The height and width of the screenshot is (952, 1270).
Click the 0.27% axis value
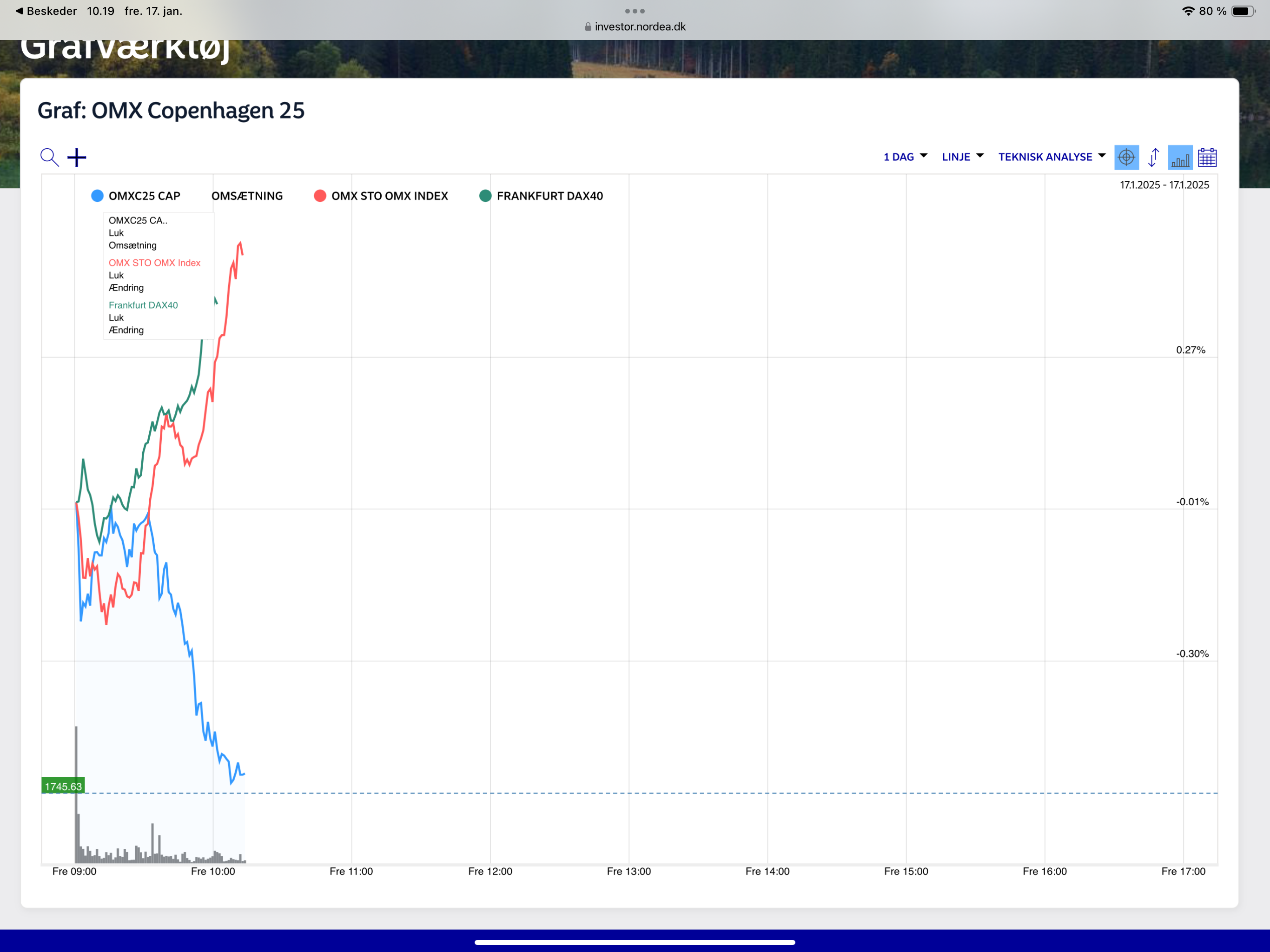click(1191, 350)
